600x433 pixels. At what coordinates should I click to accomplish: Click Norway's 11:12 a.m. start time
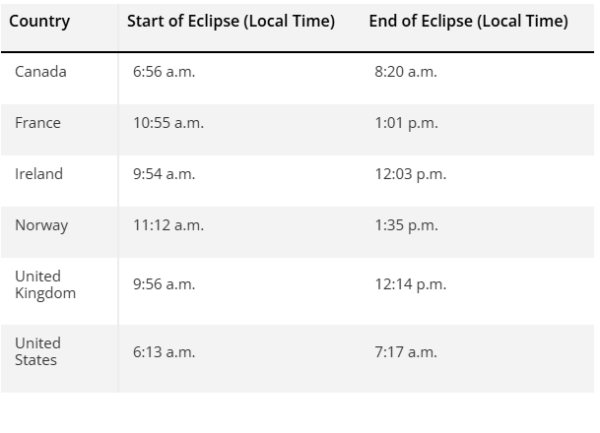point(168,225)
